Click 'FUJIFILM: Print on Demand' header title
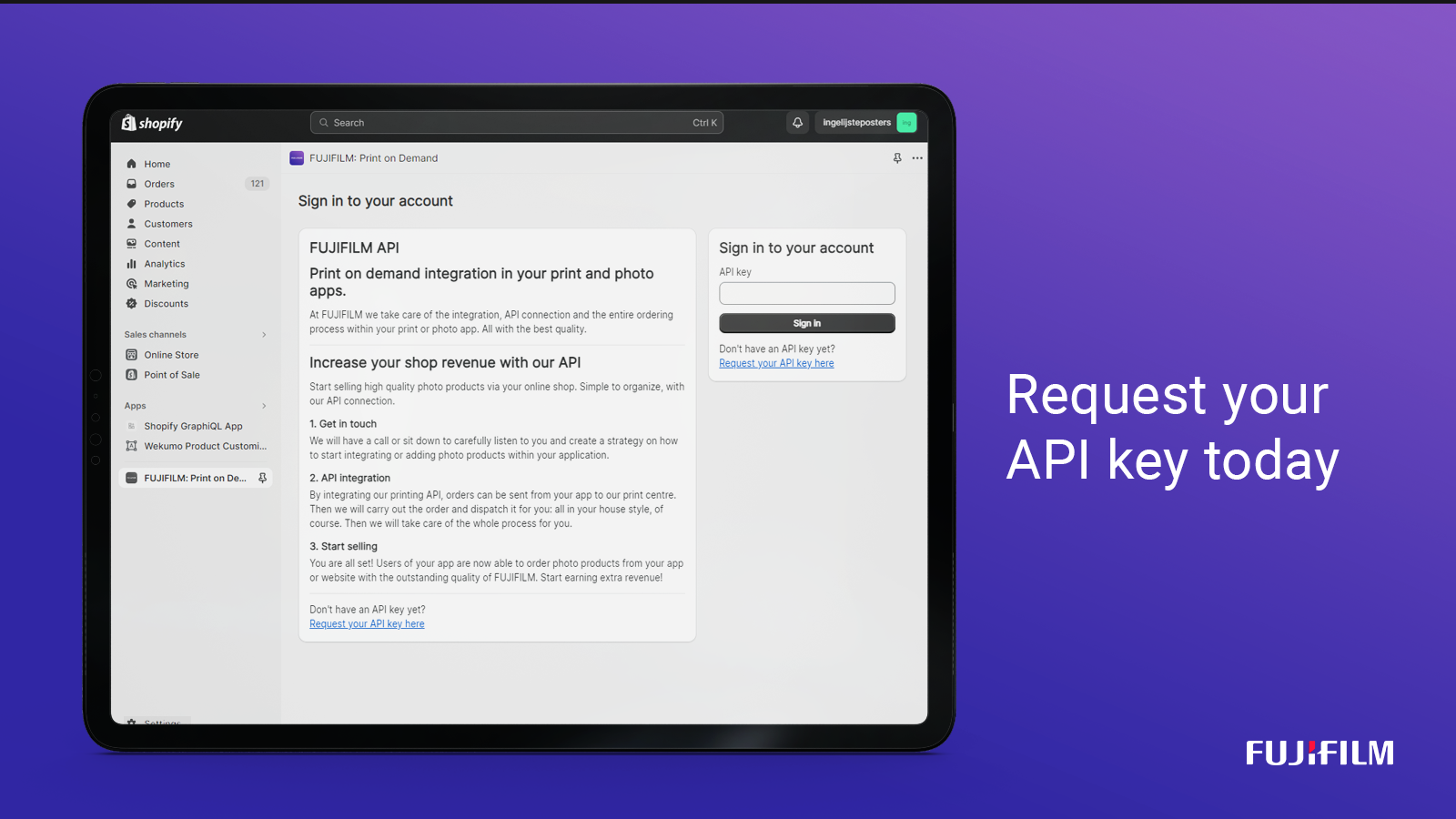Image resolution: width=1456 pixels, height=819 pixels. click(373, 158)
